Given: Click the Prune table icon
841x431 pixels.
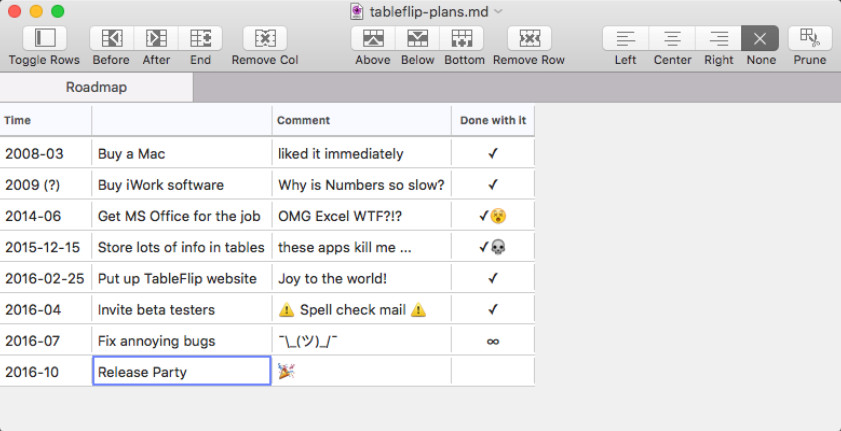Looking at the screenshot, I should pos(810,38).
